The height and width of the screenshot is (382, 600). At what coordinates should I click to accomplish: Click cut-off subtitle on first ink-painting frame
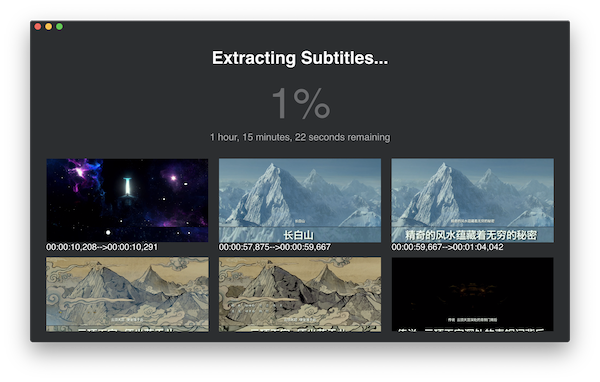(x=127, y=329)
